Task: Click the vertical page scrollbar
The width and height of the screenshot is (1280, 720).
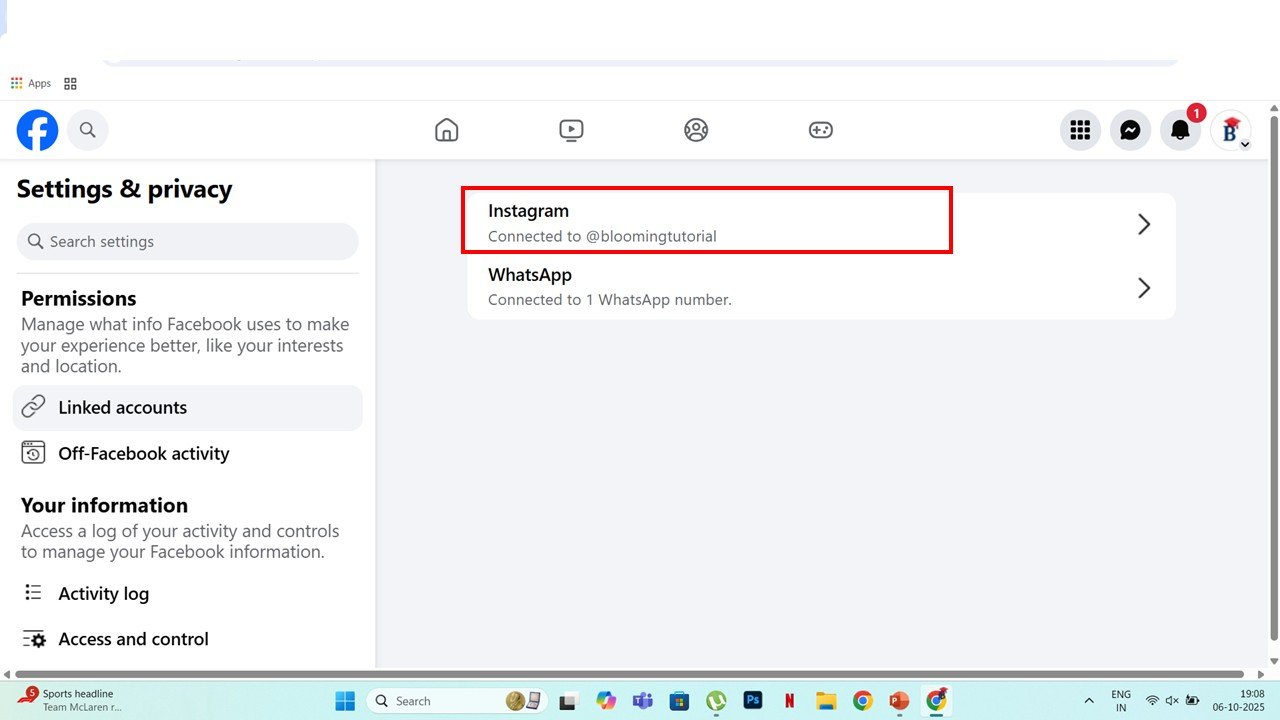Action: coord(1273,380)
